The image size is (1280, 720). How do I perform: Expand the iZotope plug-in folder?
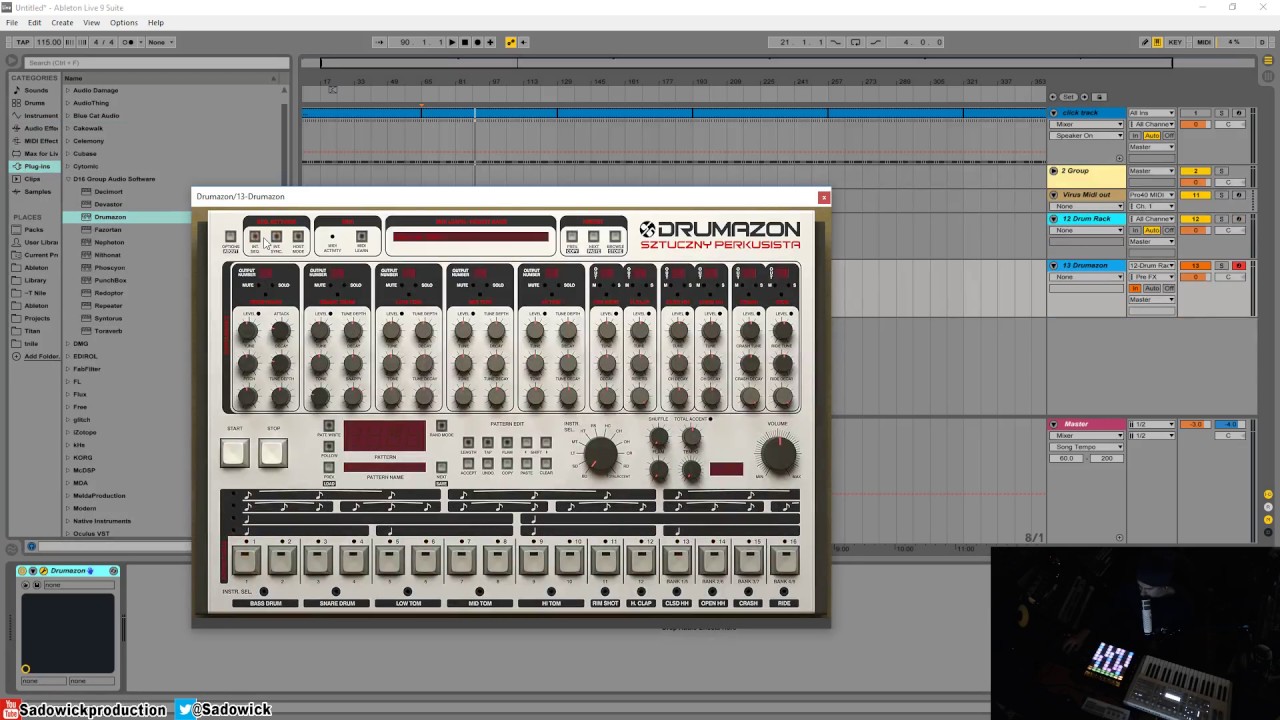pyautogui.click(x=68, y=432)
